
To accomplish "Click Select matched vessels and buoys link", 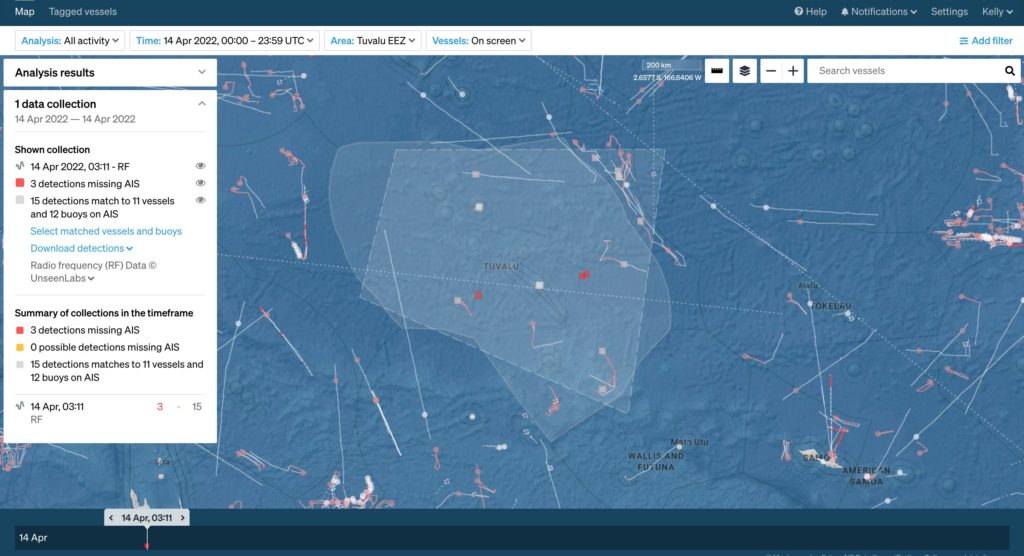I will tap(106, 231).
